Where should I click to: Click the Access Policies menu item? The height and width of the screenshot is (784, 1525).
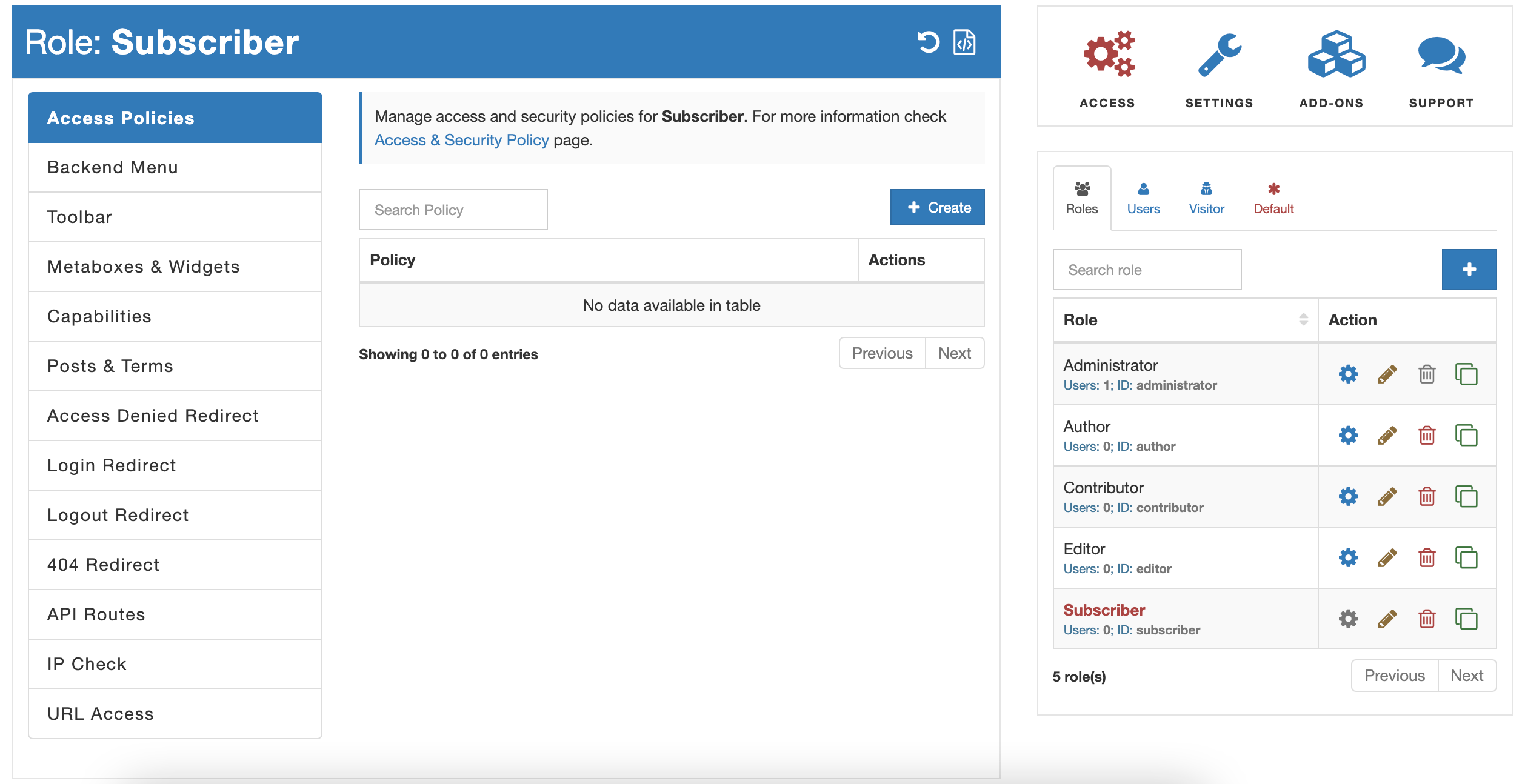(174, 117)
